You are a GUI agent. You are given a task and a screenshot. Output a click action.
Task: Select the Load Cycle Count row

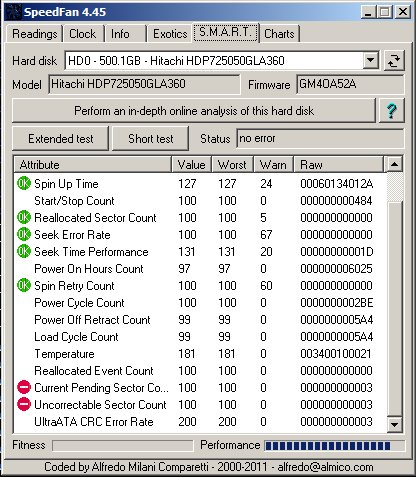(201, 337)
